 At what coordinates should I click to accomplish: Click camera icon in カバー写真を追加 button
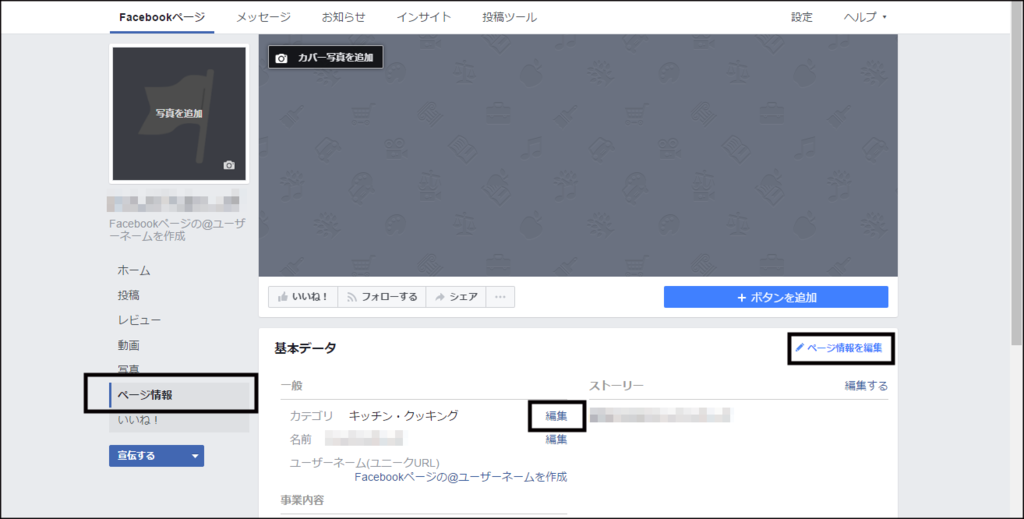(x=281, y=58)
